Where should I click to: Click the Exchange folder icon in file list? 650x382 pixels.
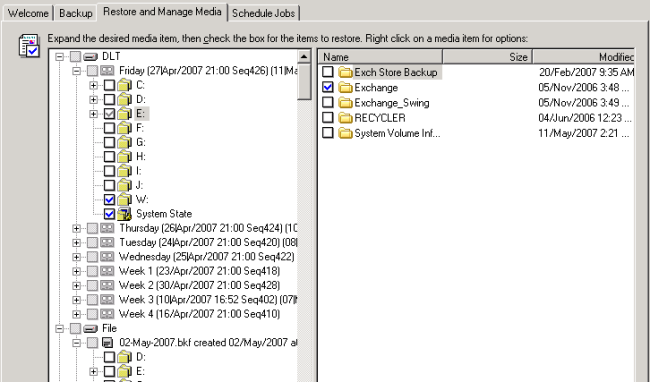coord(345,87)
